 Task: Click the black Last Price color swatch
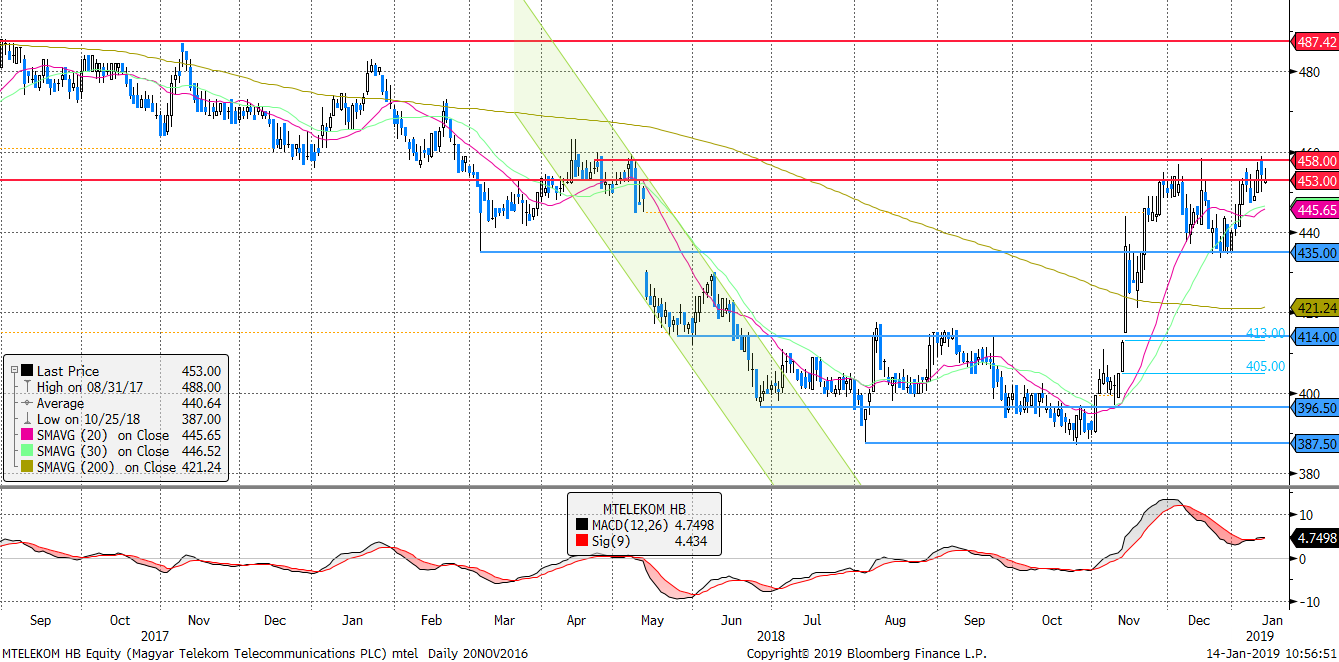(27, 371)
